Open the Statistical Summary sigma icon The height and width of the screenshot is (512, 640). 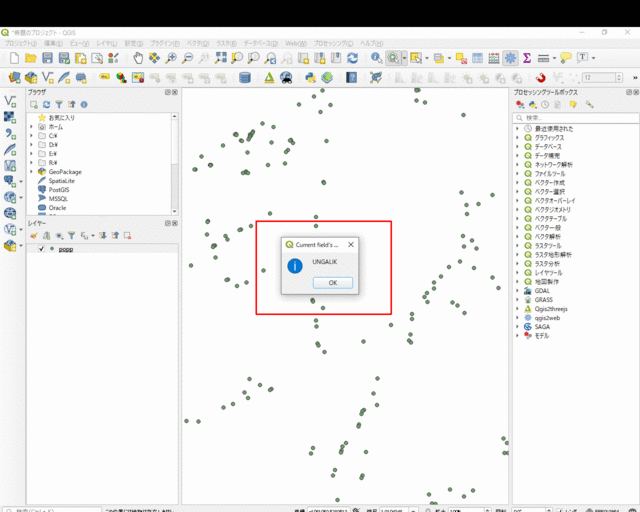[x=527, y=58]
